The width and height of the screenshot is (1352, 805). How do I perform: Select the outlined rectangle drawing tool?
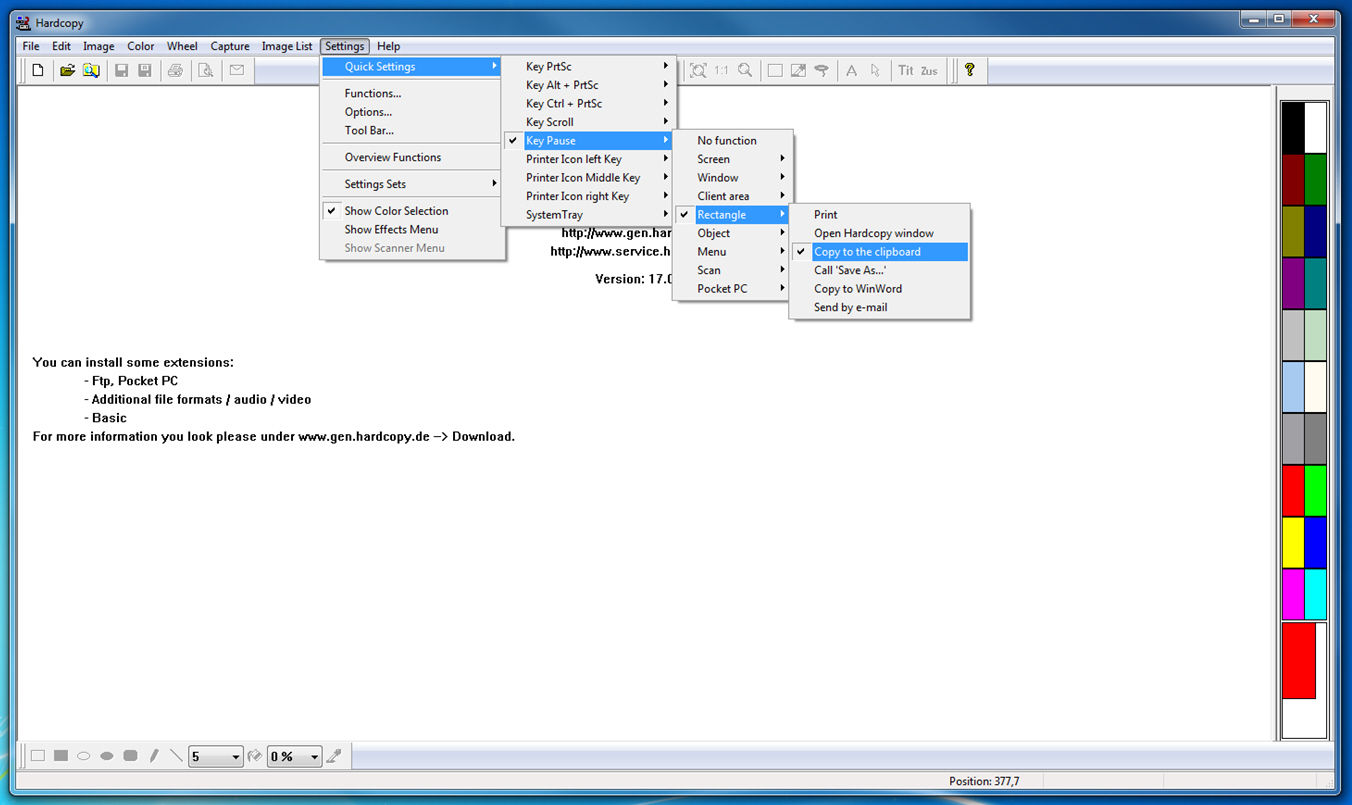click(38, 756)
